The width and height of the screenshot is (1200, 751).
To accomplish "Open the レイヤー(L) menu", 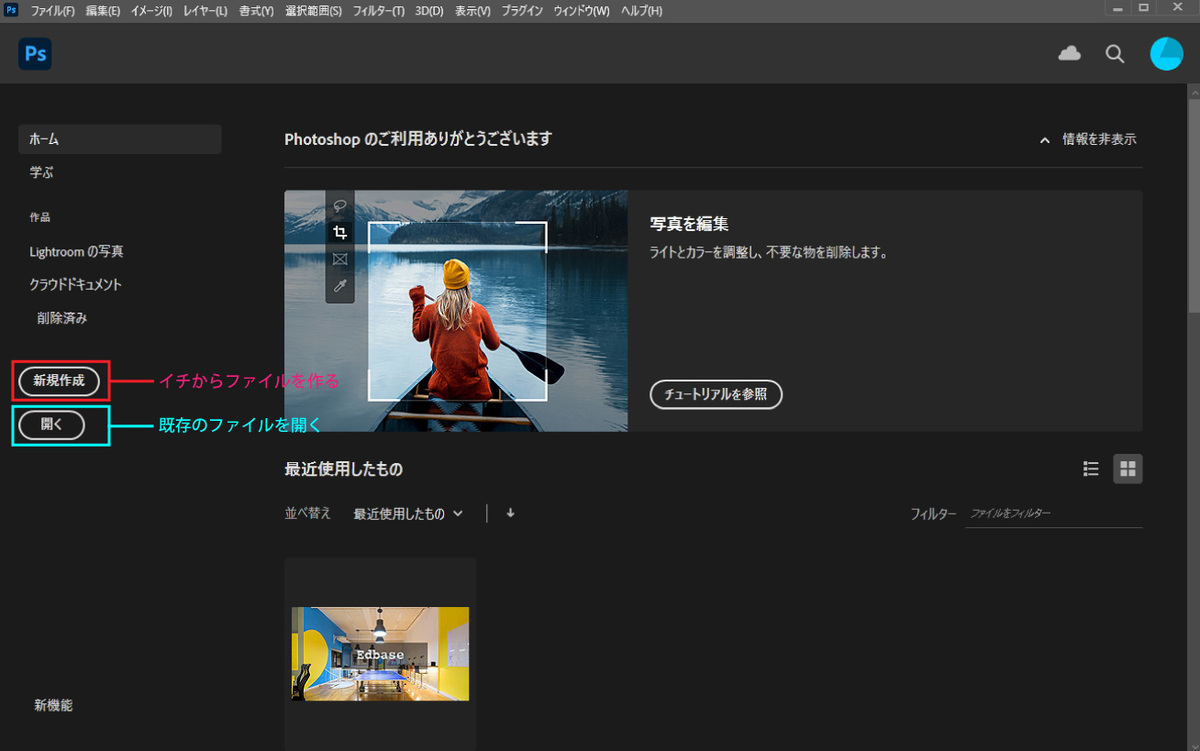I will coord(205,11).
